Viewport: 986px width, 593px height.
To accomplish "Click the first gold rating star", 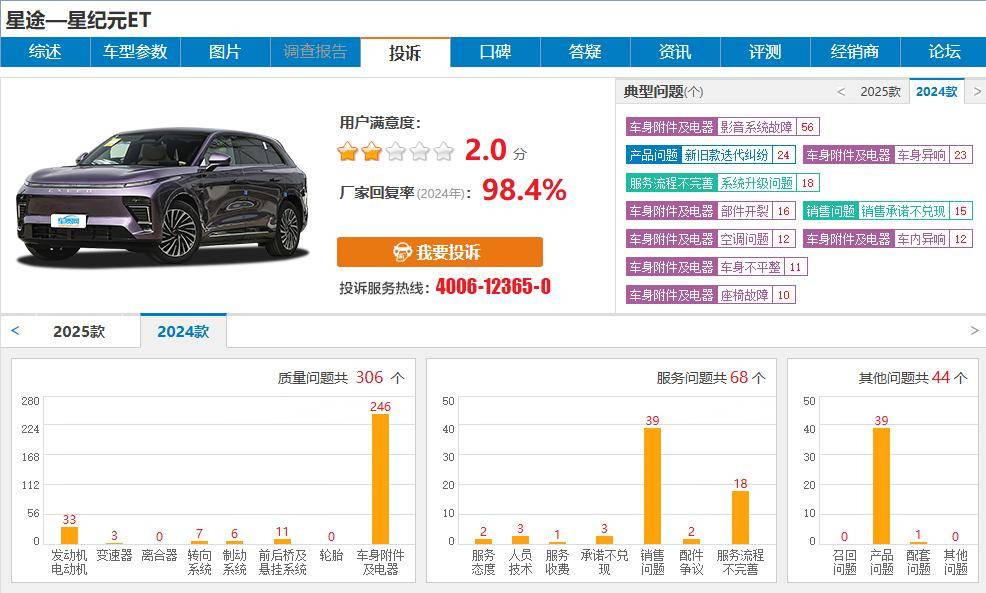I will pos(347,152).
